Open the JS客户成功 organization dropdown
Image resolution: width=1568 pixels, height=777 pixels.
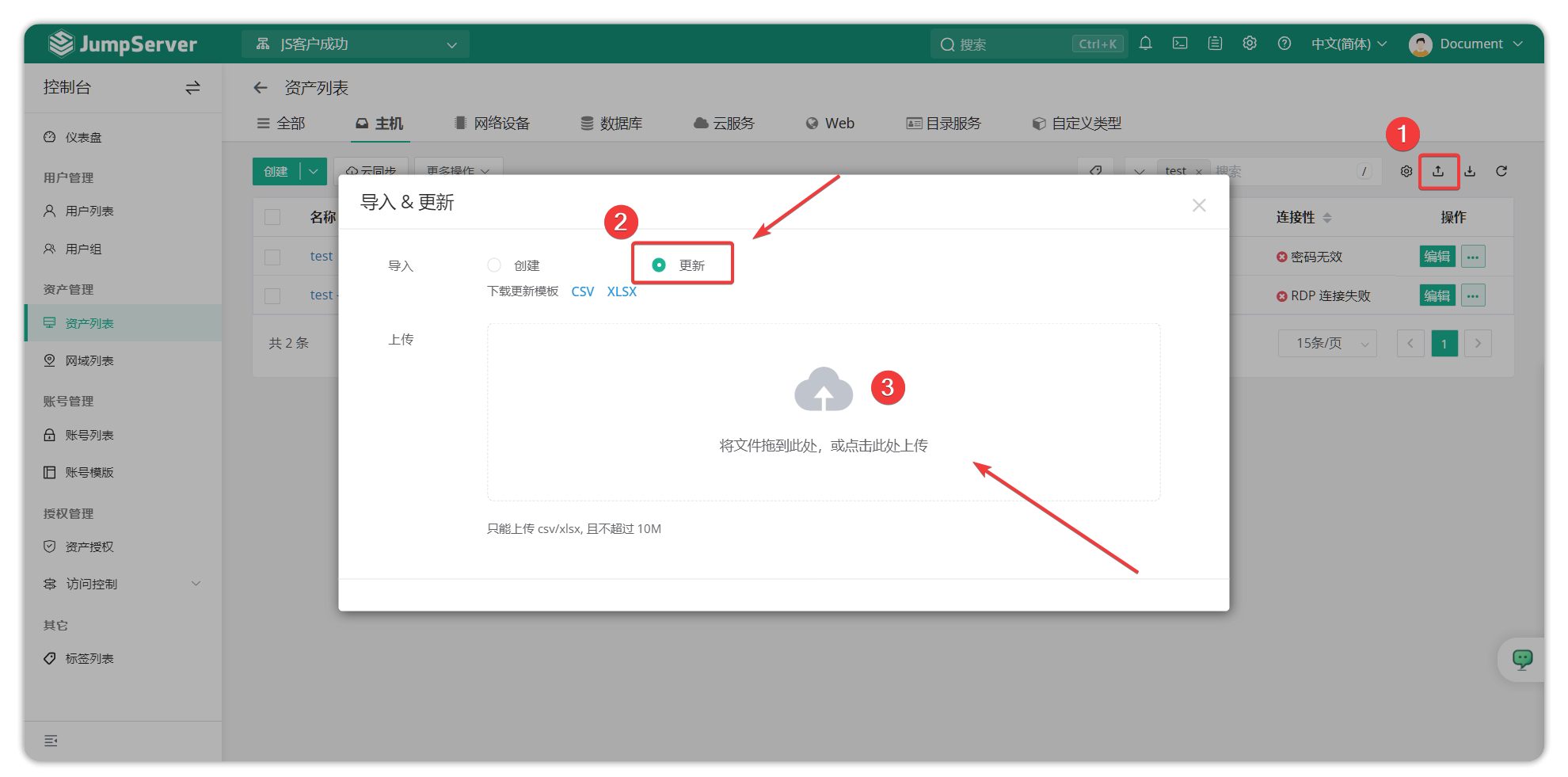pos(356,44)
